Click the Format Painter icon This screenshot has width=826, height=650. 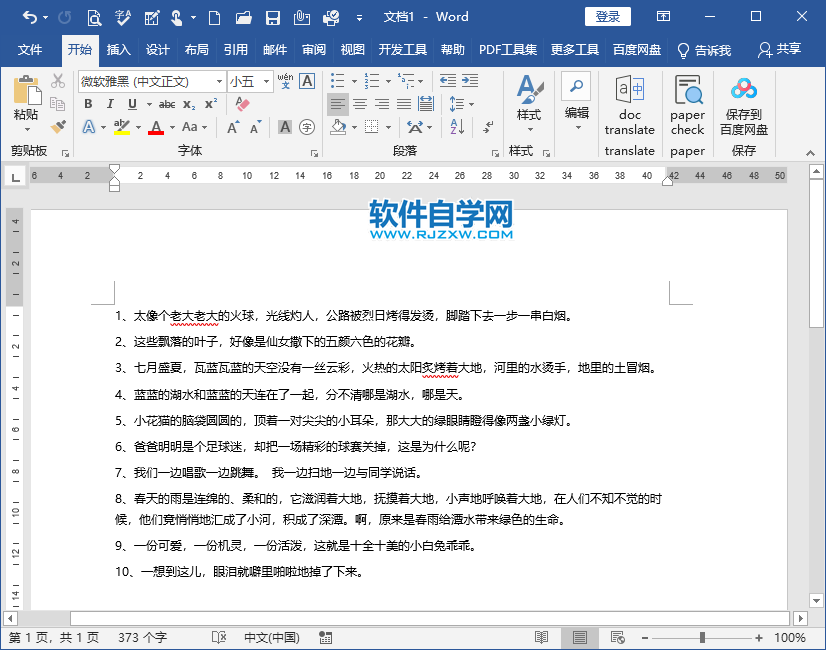58,128
